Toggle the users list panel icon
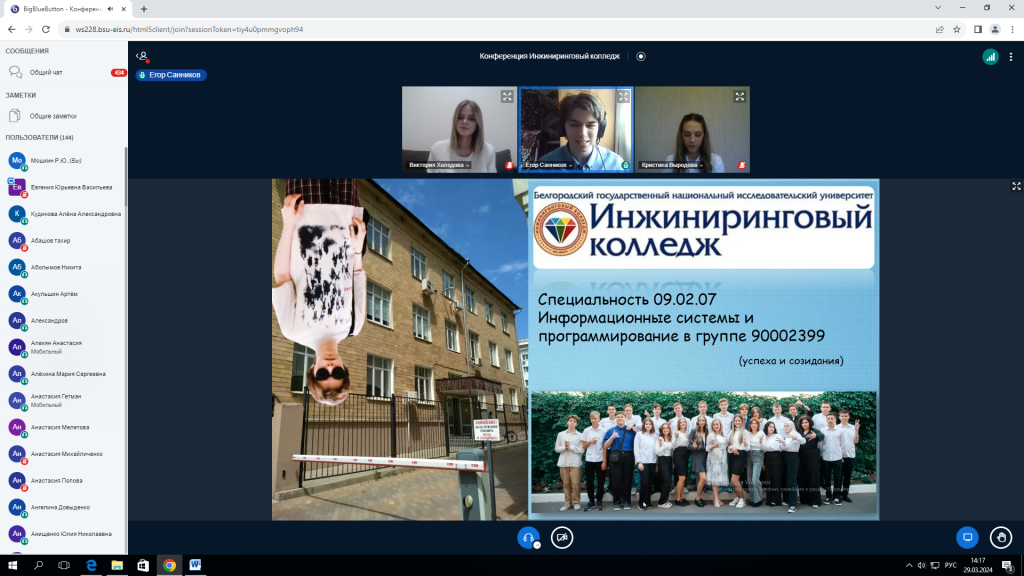This screenshot has width=1024, height=576. point(142,57)
